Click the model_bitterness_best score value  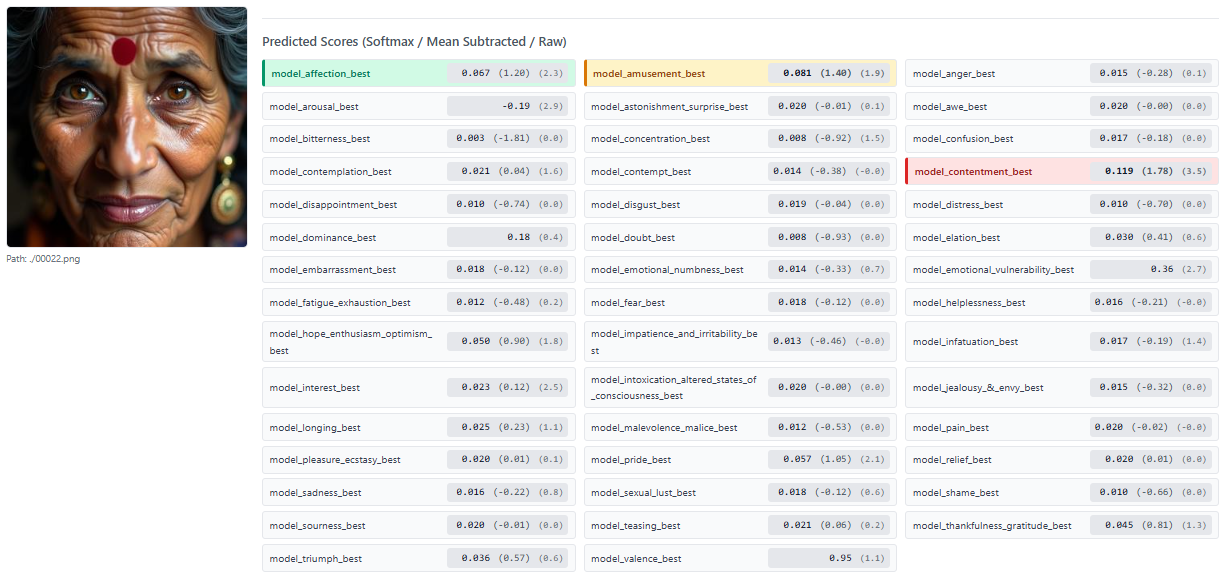507,139
